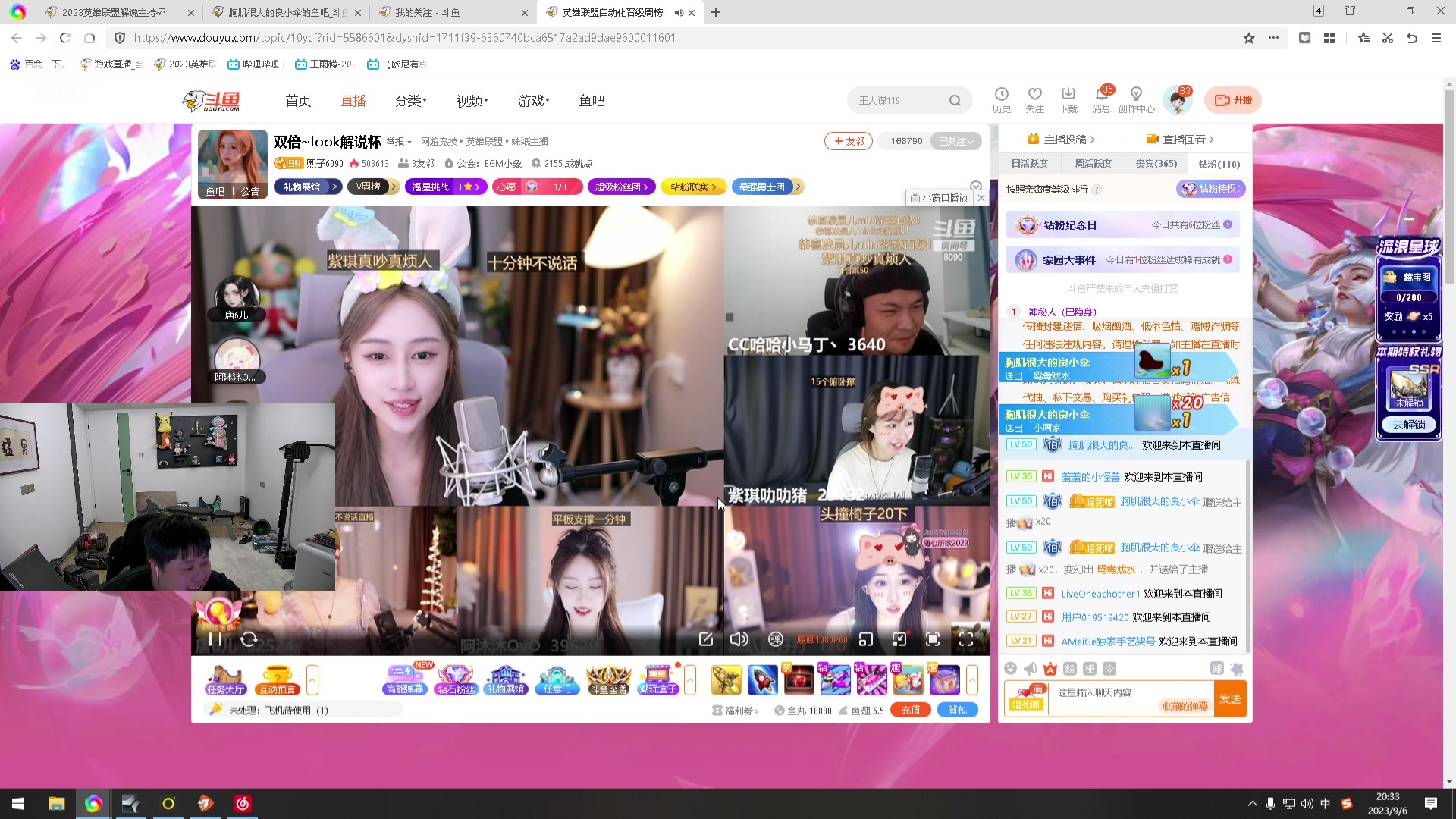Open NetEase Cloud Music in the taskbar
The height and width of the screenshot is (819, 1456).
pyautogui.click(x=243, y=804)
